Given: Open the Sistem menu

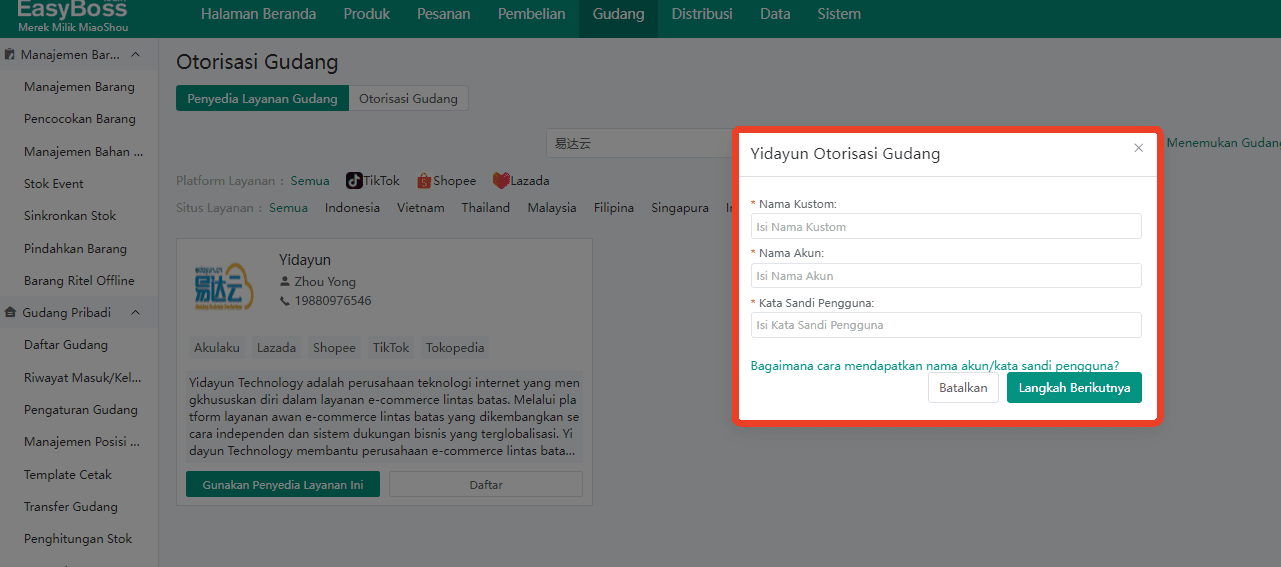Looking at the screenshot, I should (839, 14).
